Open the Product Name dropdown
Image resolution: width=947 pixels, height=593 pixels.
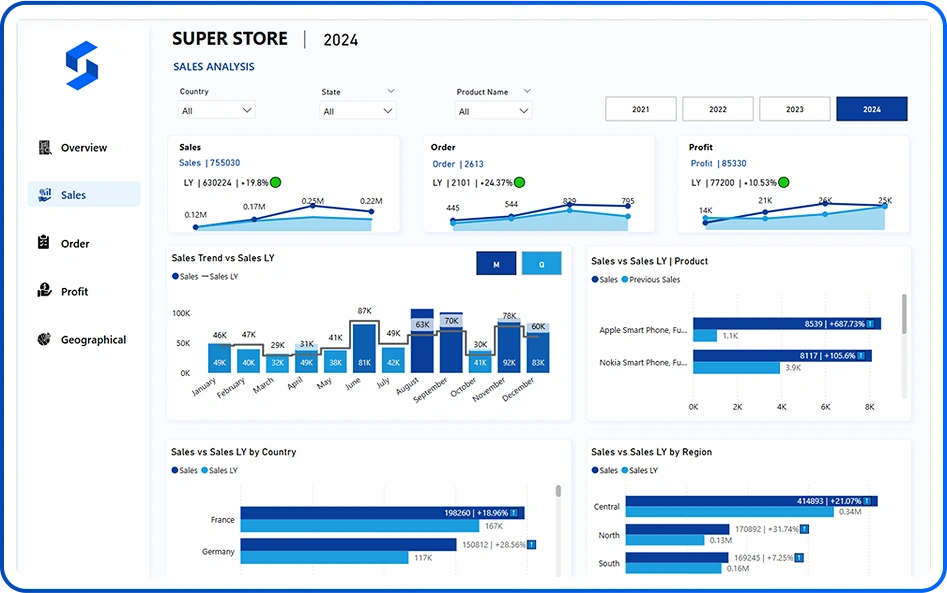coord(494,111)
